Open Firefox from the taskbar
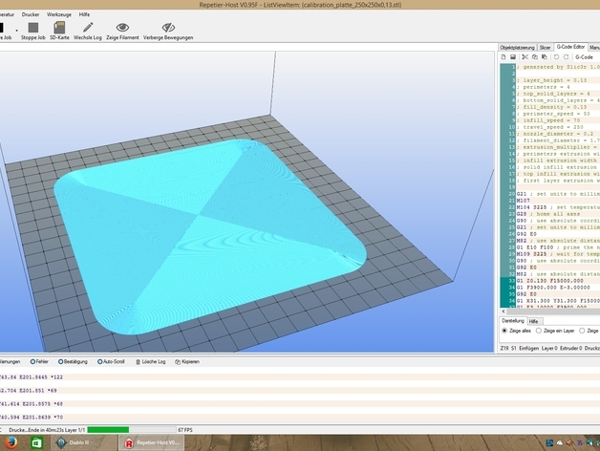600x451 pixels. tap(11, 443)
